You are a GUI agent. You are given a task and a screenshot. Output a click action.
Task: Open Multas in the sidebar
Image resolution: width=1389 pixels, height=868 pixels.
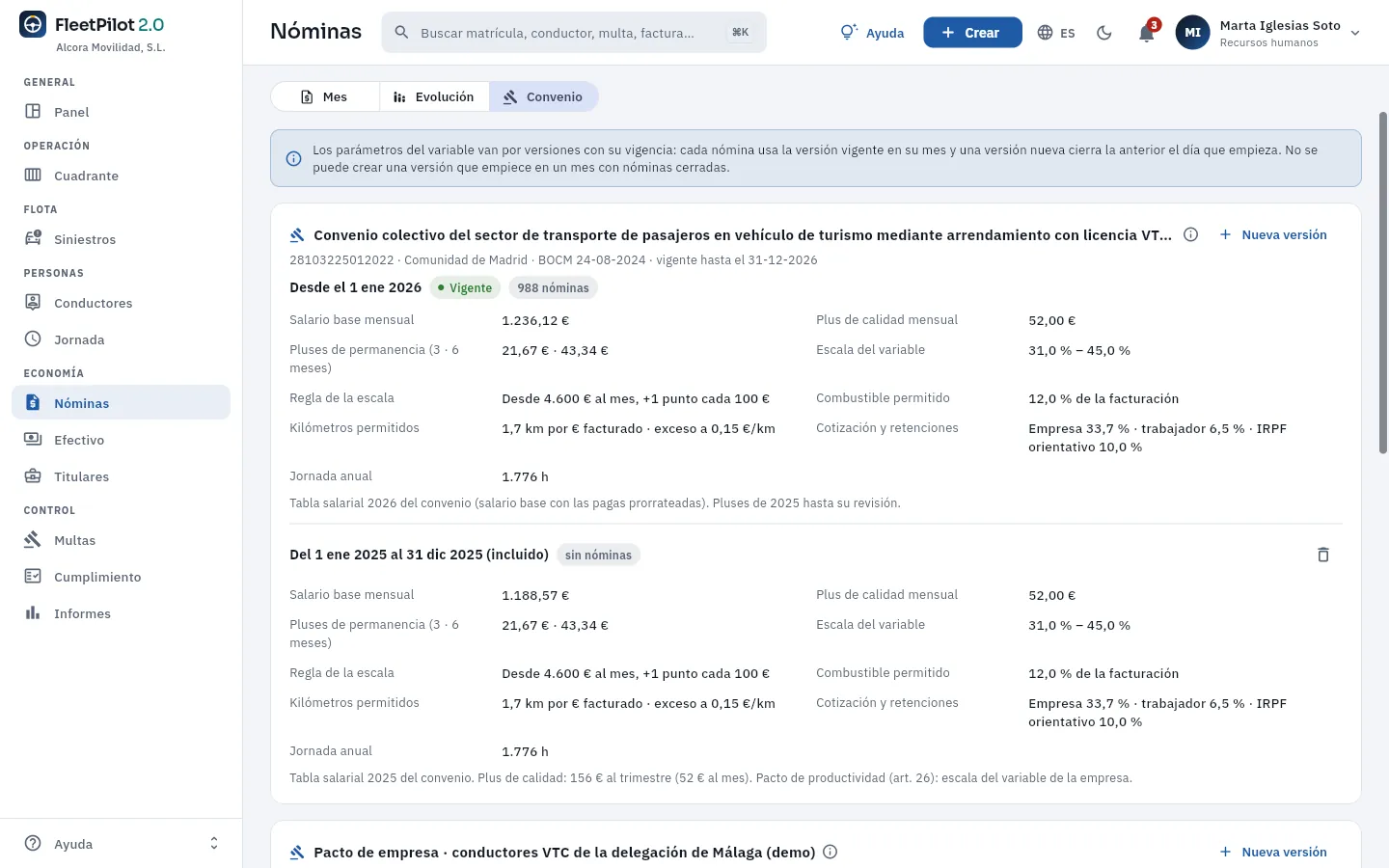click(x=121, y=540)
